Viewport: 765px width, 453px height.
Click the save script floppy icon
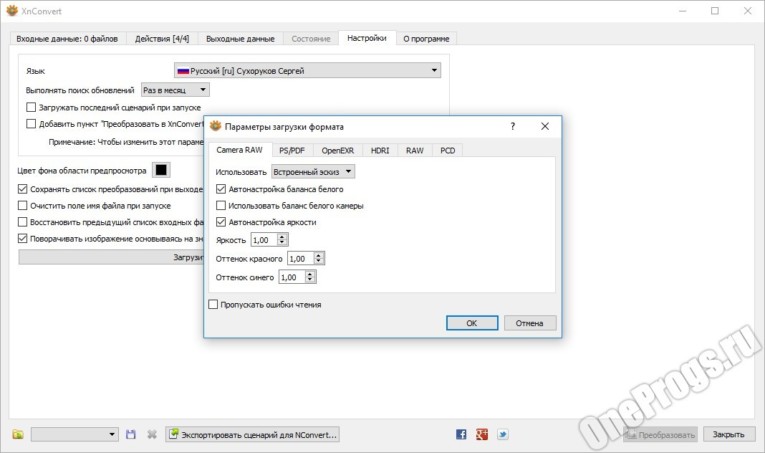point(131,434)
